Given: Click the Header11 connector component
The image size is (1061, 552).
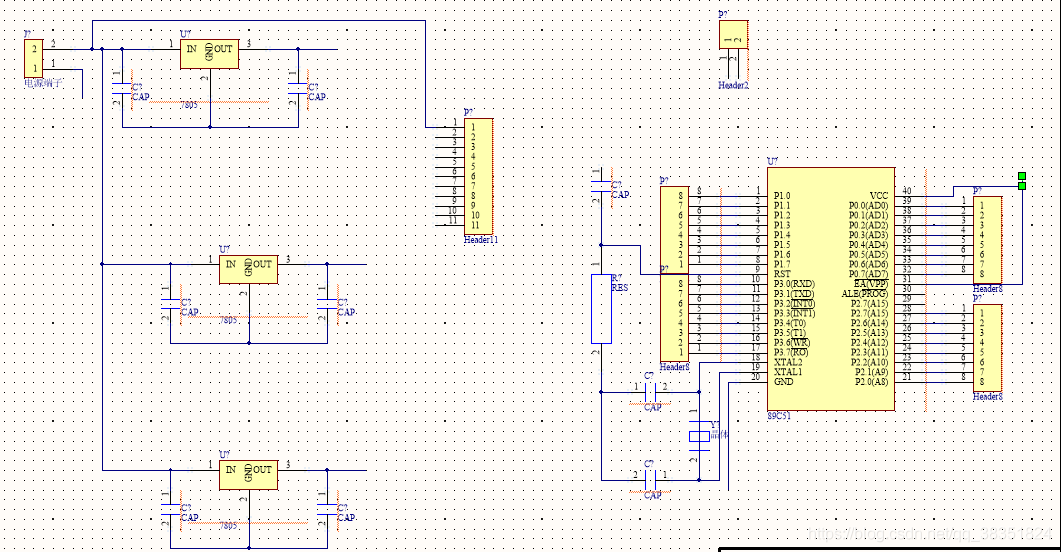Looking at the screenshot, I should point(478,175).
